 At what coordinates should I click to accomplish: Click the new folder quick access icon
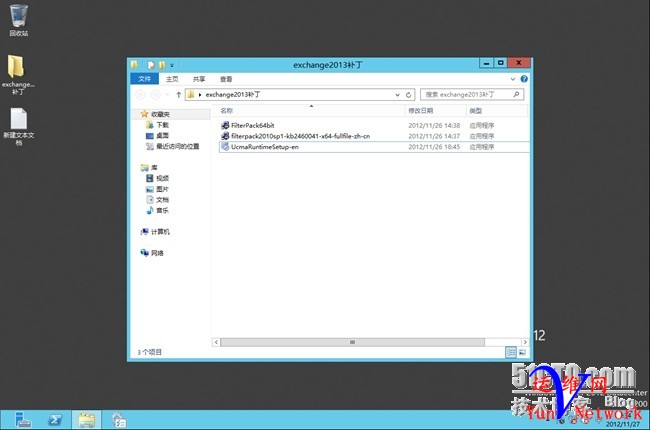[162, 65]
